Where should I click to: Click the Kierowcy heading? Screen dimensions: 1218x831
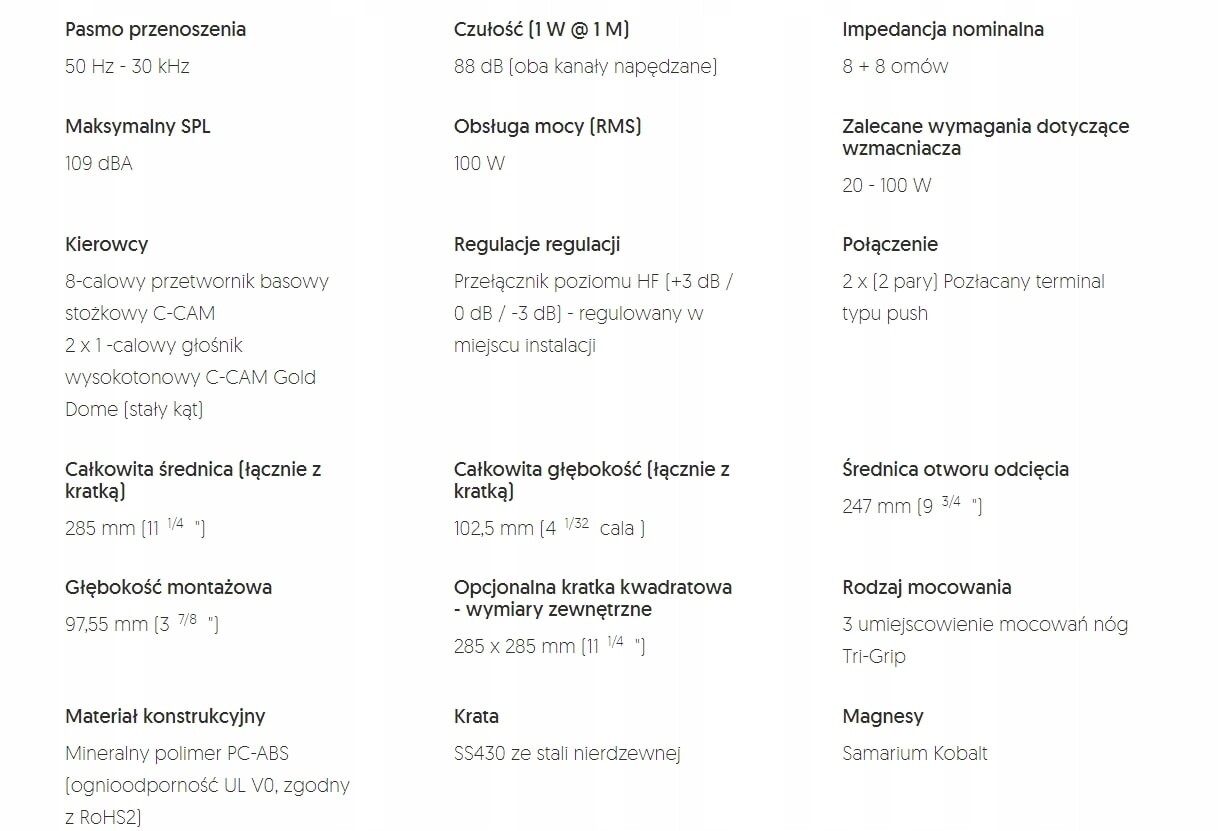coord(106,244)
